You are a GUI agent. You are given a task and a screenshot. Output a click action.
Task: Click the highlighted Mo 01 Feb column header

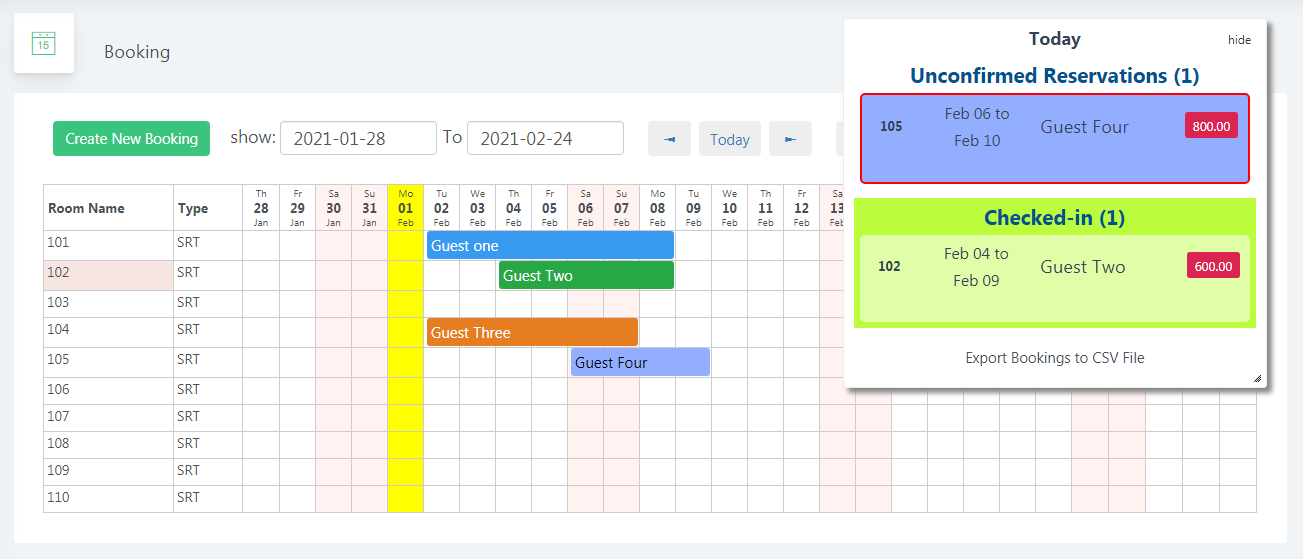[x=405, y=207]
